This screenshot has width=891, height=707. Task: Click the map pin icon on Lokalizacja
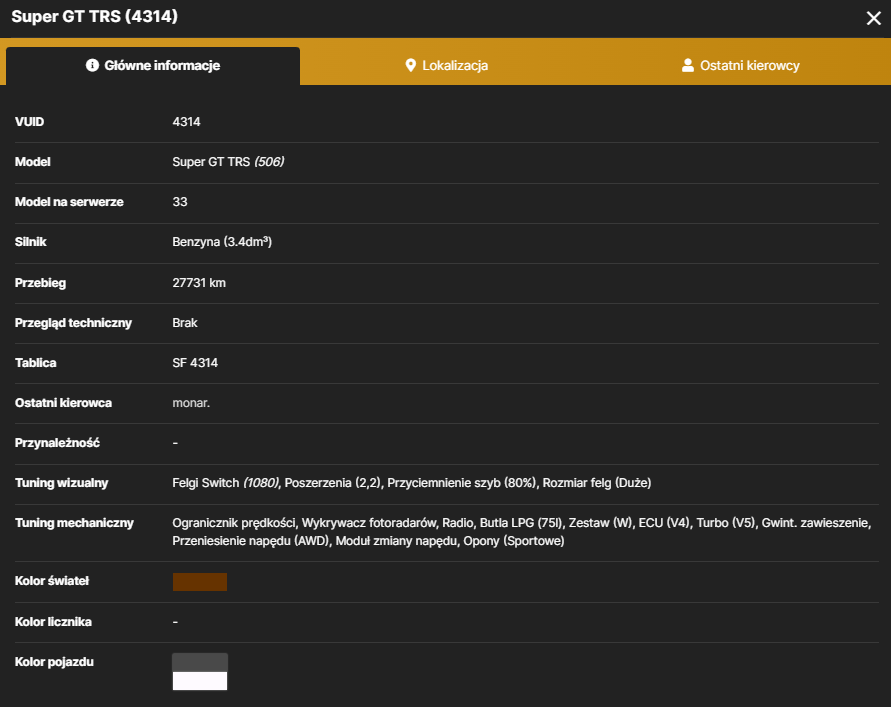coord(410,65)
